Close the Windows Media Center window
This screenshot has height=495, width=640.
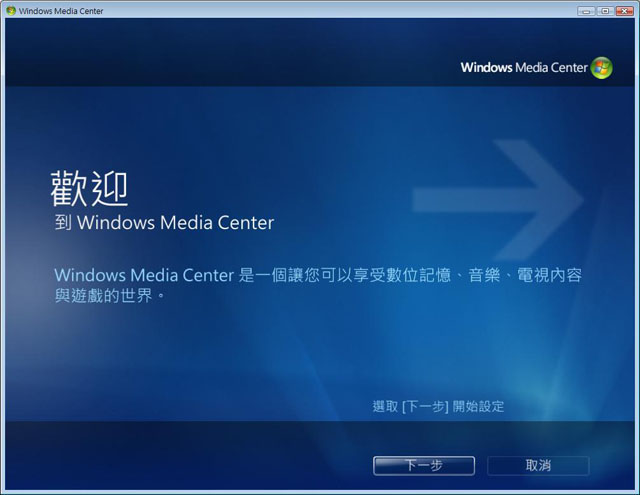624,11
